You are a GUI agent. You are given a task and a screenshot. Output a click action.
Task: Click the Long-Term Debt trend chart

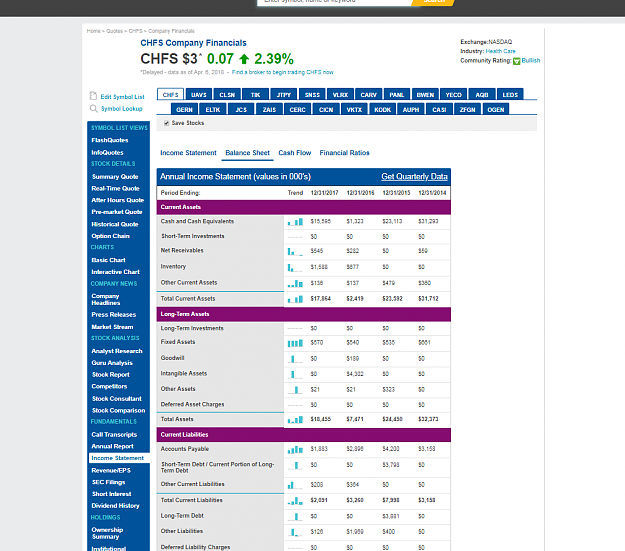(x=295, y=517)
